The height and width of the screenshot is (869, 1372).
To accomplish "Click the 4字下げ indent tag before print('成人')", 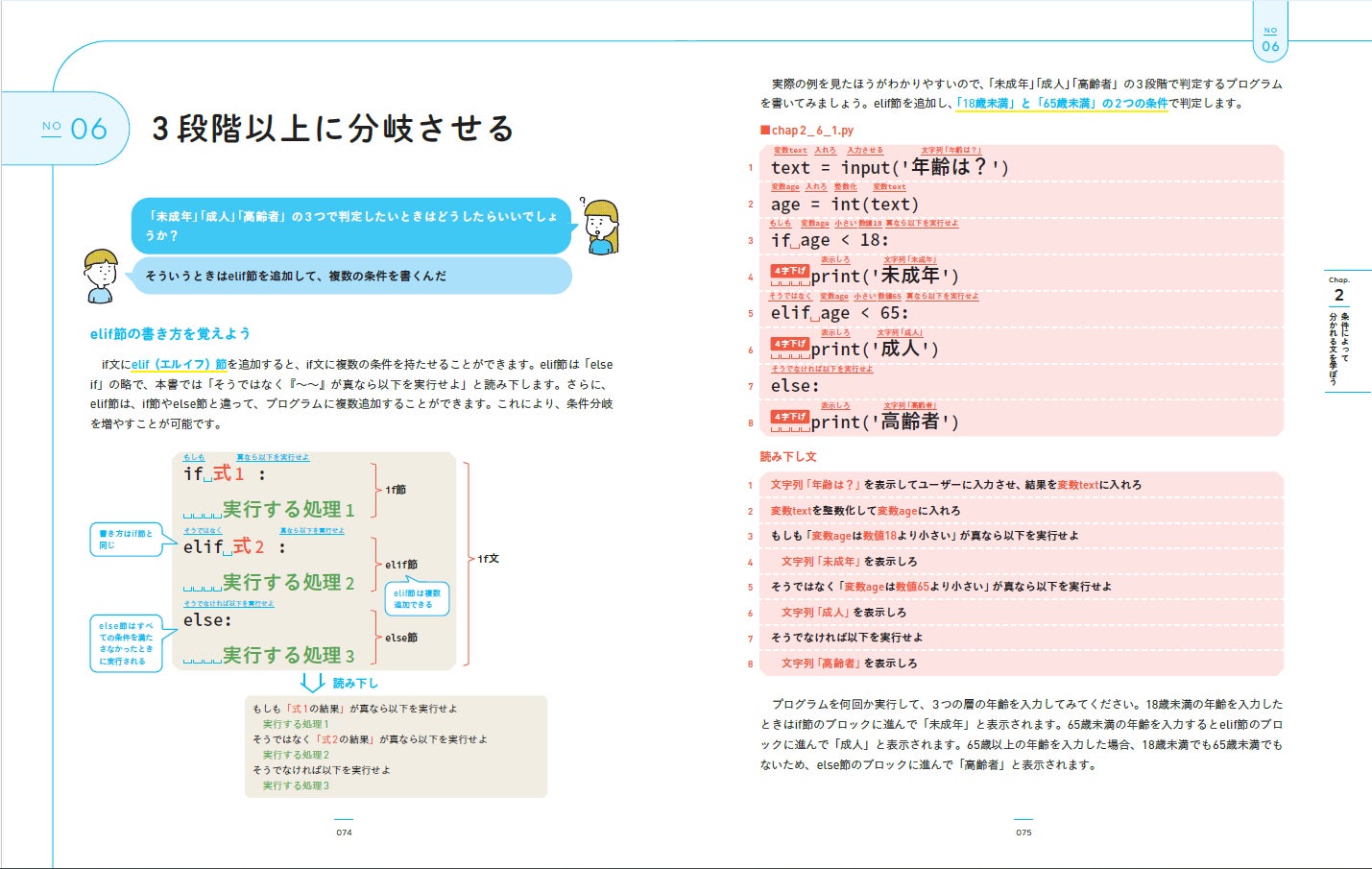I will tap(789, 344).
